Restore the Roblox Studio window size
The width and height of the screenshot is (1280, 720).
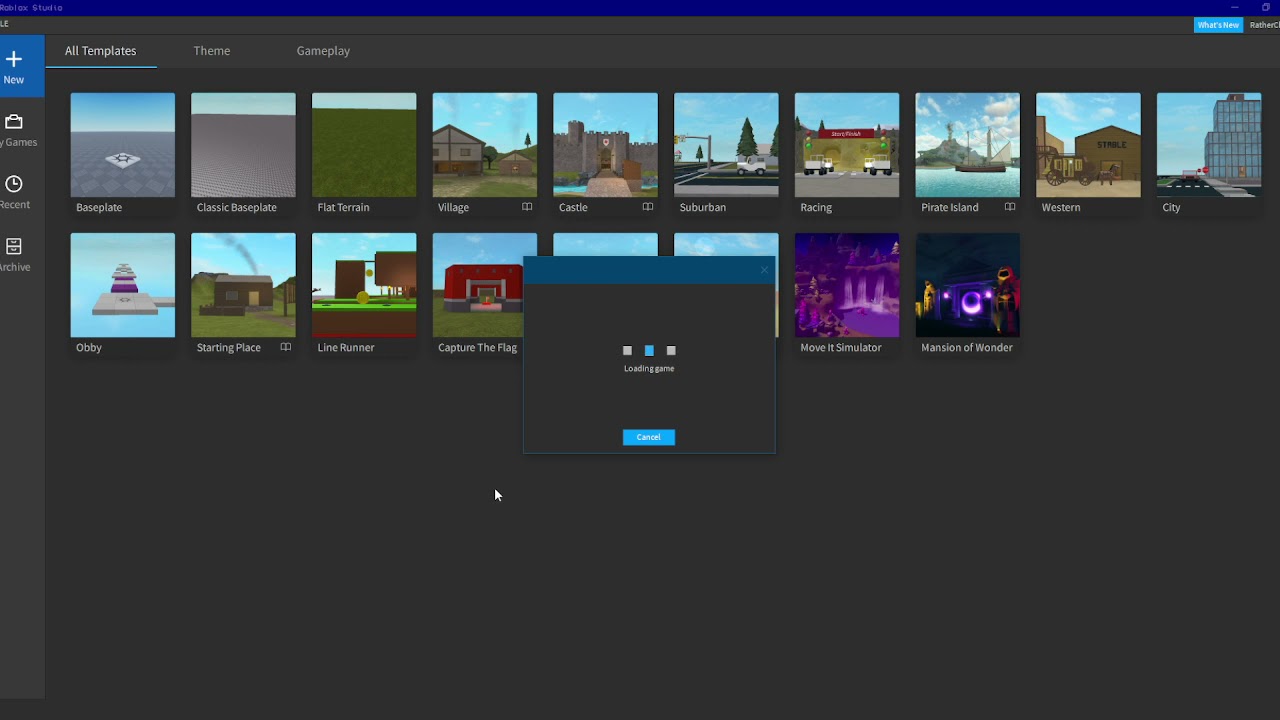(x=1266, y=7)
